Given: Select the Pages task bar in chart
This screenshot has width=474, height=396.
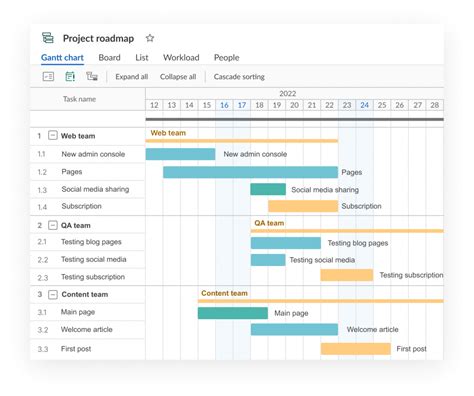Looking at the screenshot, I should (x=250, y=172).
